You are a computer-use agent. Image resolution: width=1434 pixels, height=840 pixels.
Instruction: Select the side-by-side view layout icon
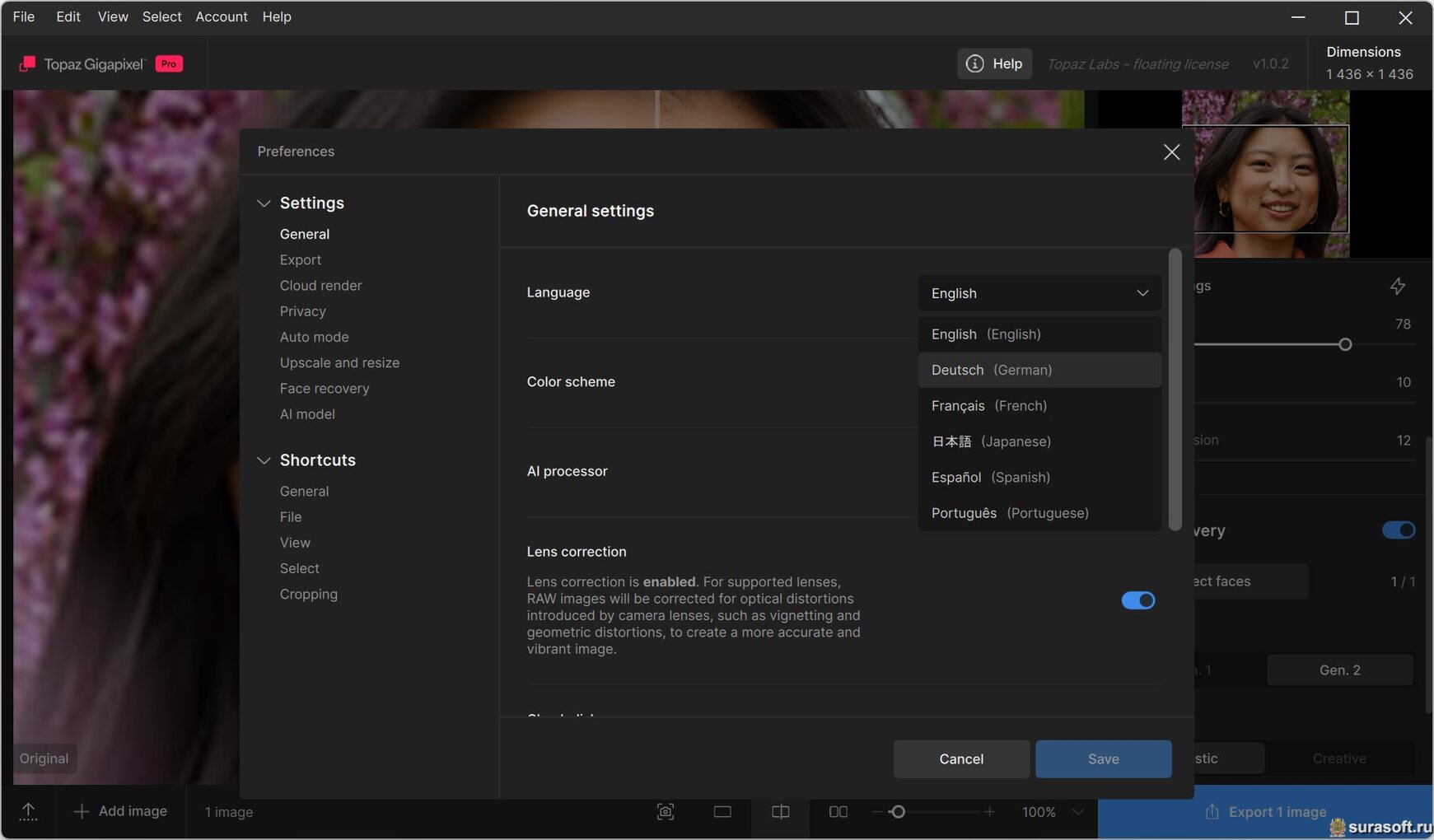(838, 812)
